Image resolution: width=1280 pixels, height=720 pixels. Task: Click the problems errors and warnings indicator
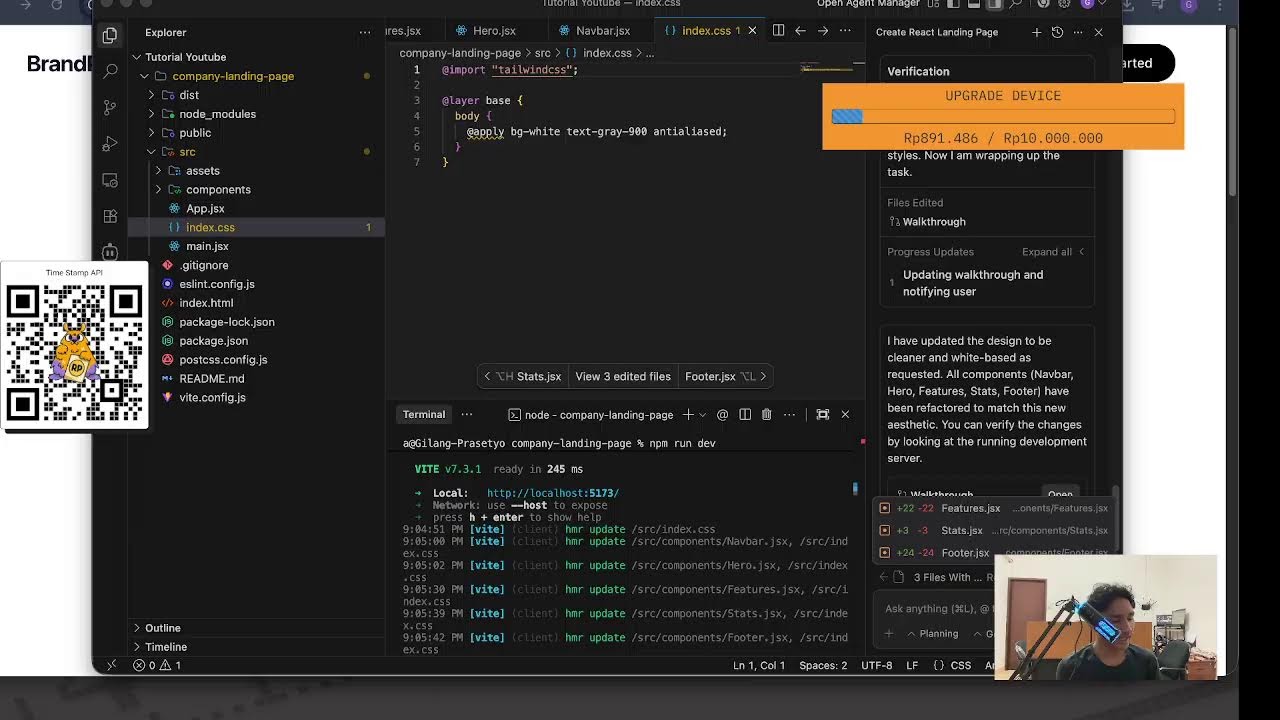pyautogui.click(x=158, y=665)
